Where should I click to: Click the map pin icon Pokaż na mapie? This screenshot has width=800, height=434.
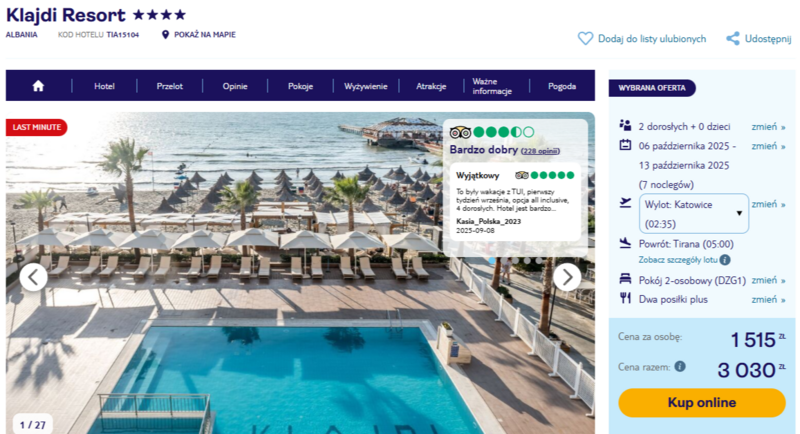(x=165, y=35)
